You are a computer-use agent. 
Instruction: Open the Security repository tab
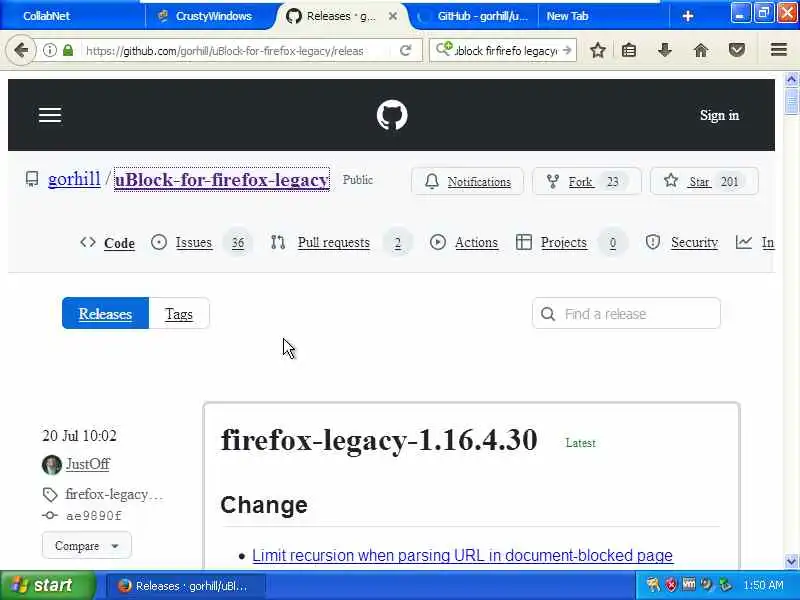pos(682,242)
